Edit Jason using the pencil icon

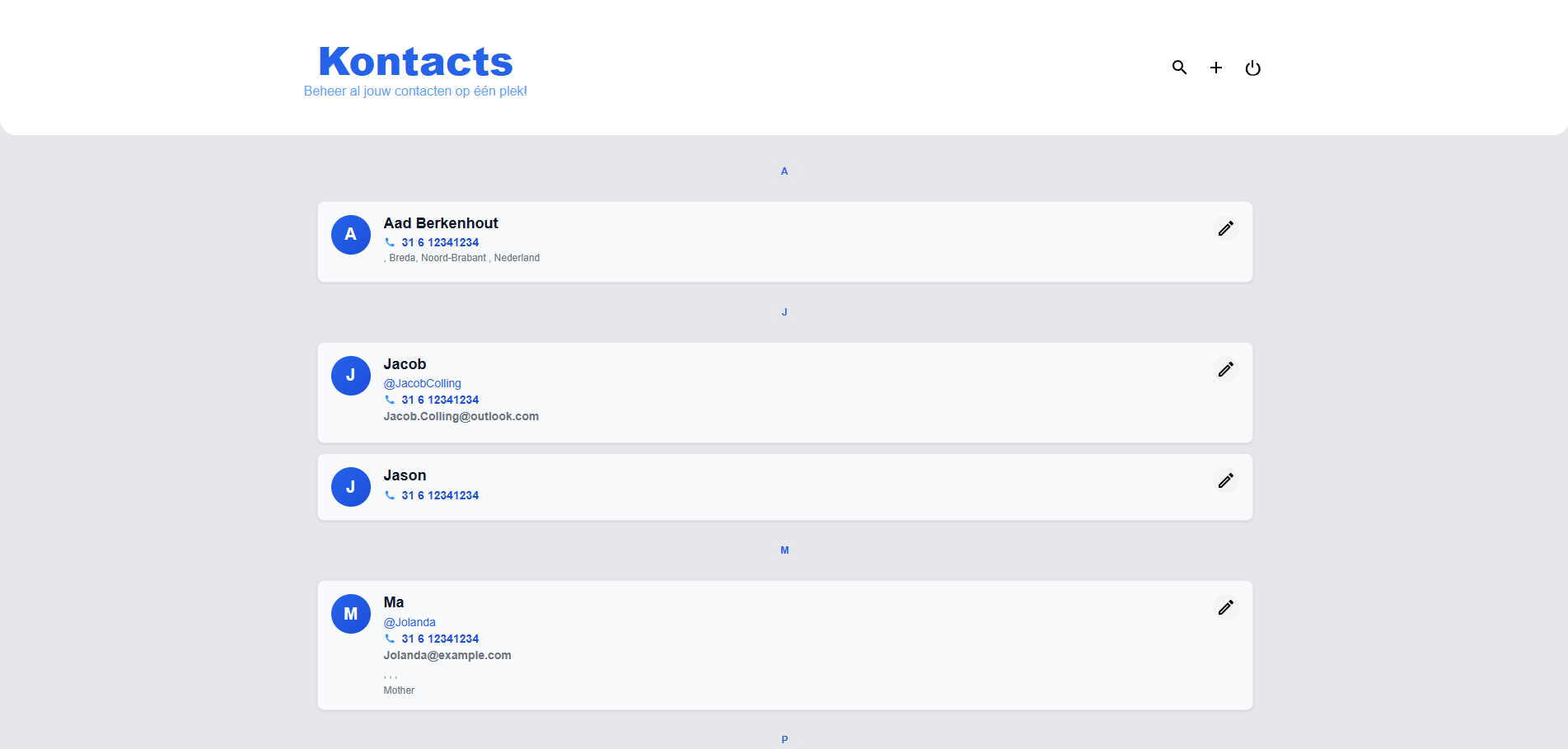pyautogui.click(x=1225, y=480)
